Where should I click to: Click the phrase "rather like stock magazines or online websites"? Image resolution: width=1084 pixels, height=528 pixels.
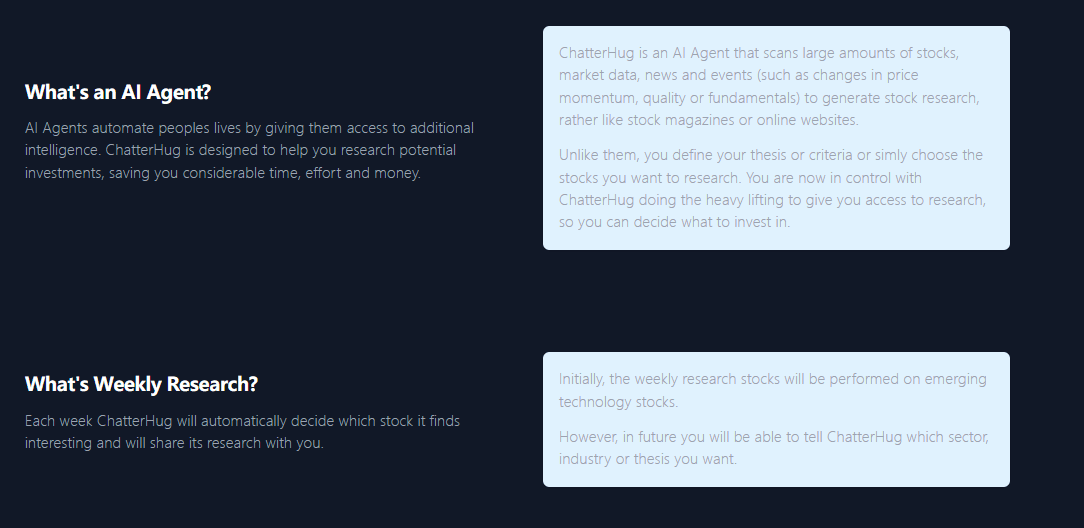(708, 120)
